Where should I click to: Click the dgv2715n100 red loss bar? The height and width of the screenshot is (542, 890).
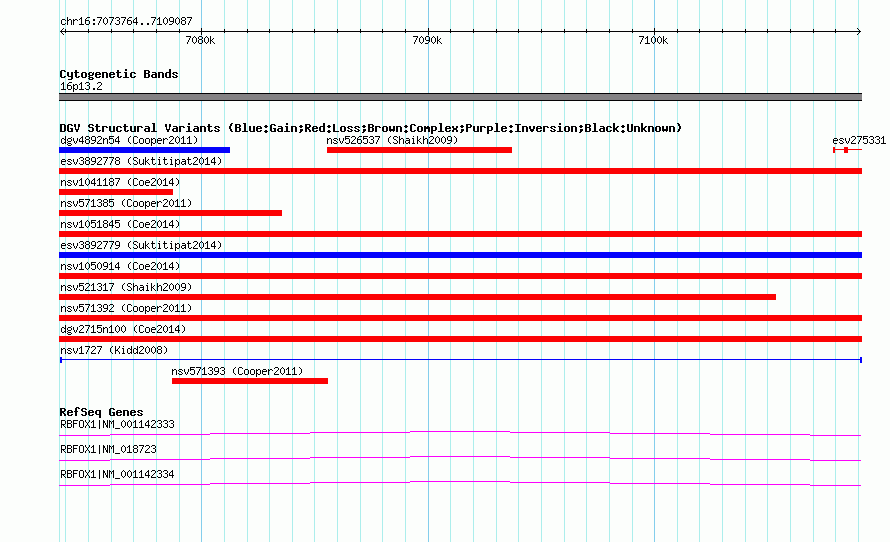pyautogui.click(x=461, y=339)
